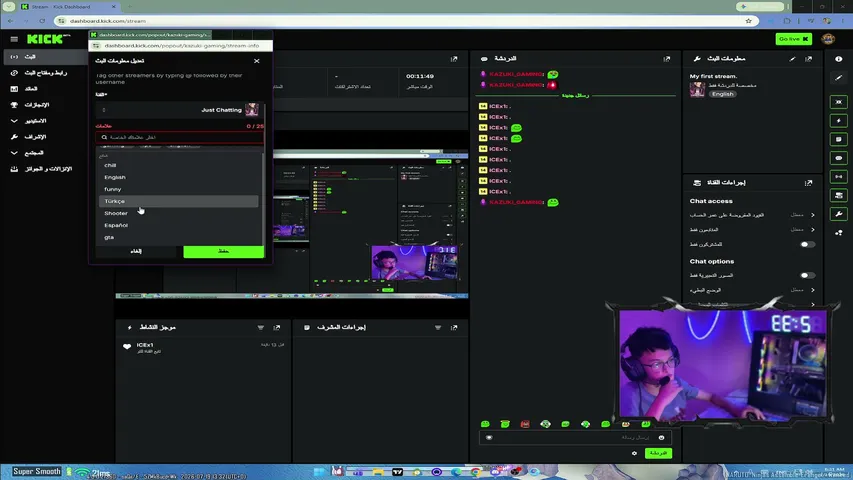The image size is (853, 480).
Task: Click pencil edit icon in right rail
Action: point(838,78)
